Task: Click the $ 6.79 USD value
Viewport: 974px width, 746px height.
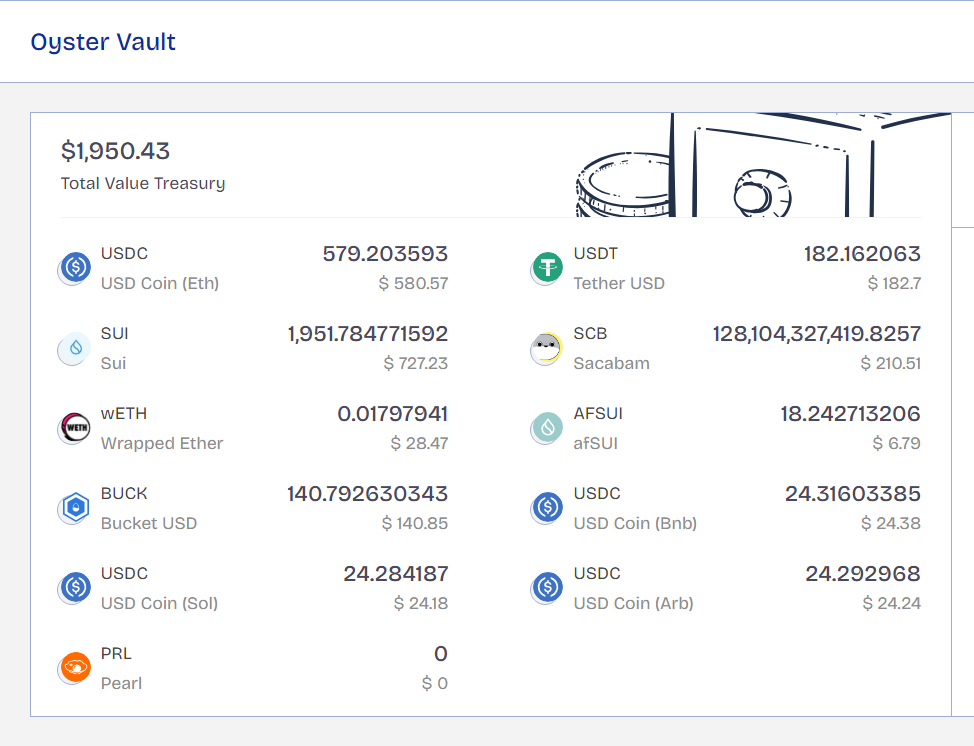Action: pyautogui.click(x=896, y=444)
